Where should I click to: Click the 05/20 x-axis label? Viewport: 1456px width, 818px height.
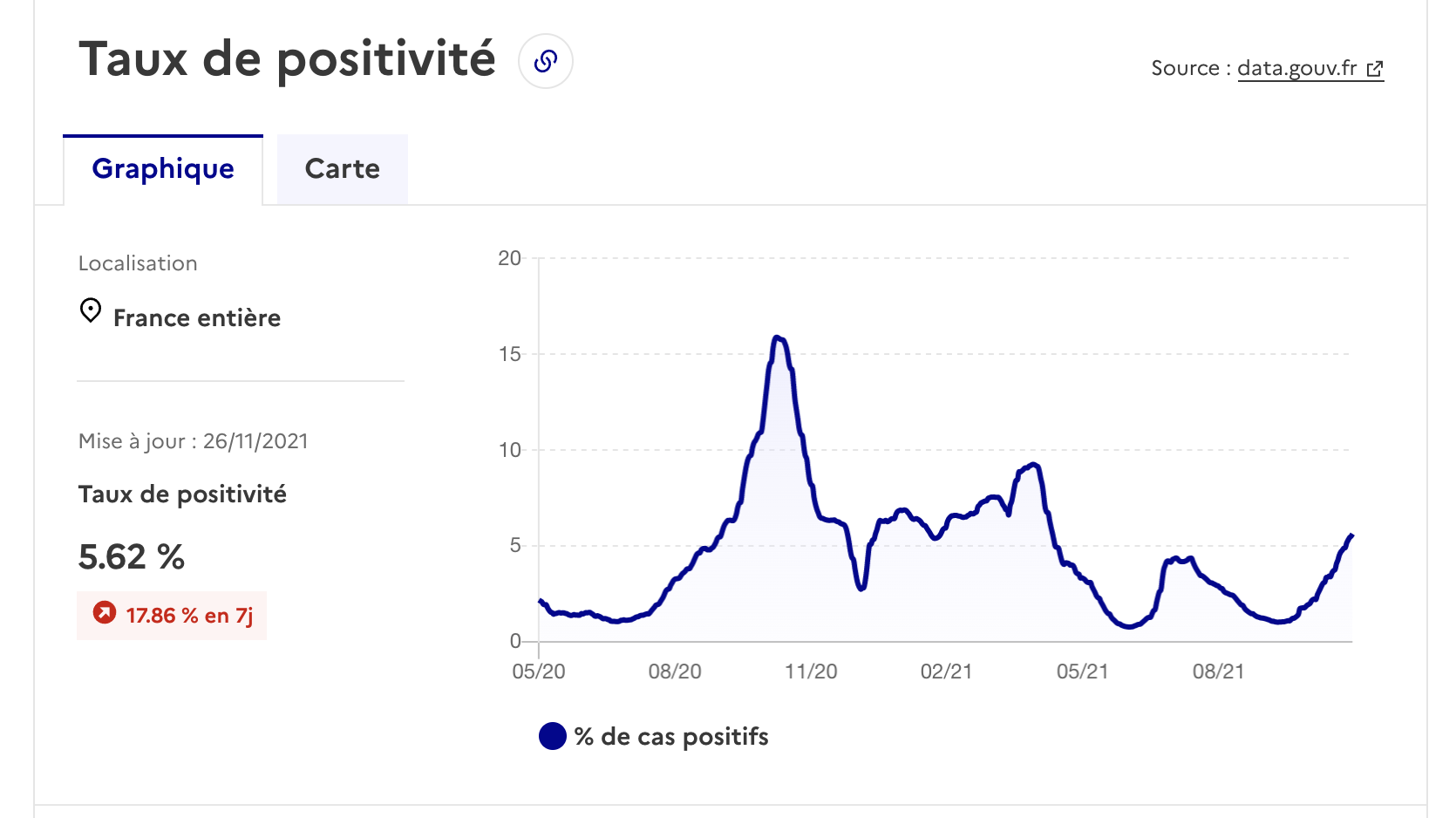point(539,671)
